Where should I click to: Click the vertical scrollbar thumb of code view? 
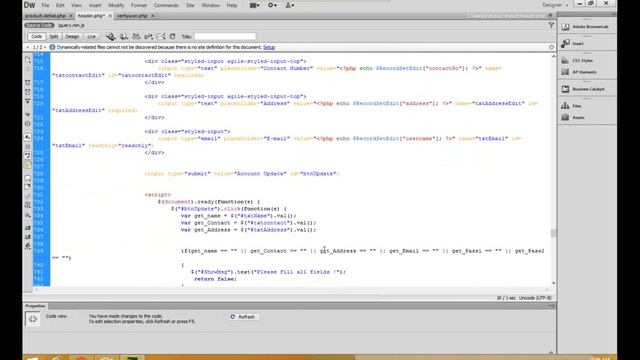(x=553, y=233)
